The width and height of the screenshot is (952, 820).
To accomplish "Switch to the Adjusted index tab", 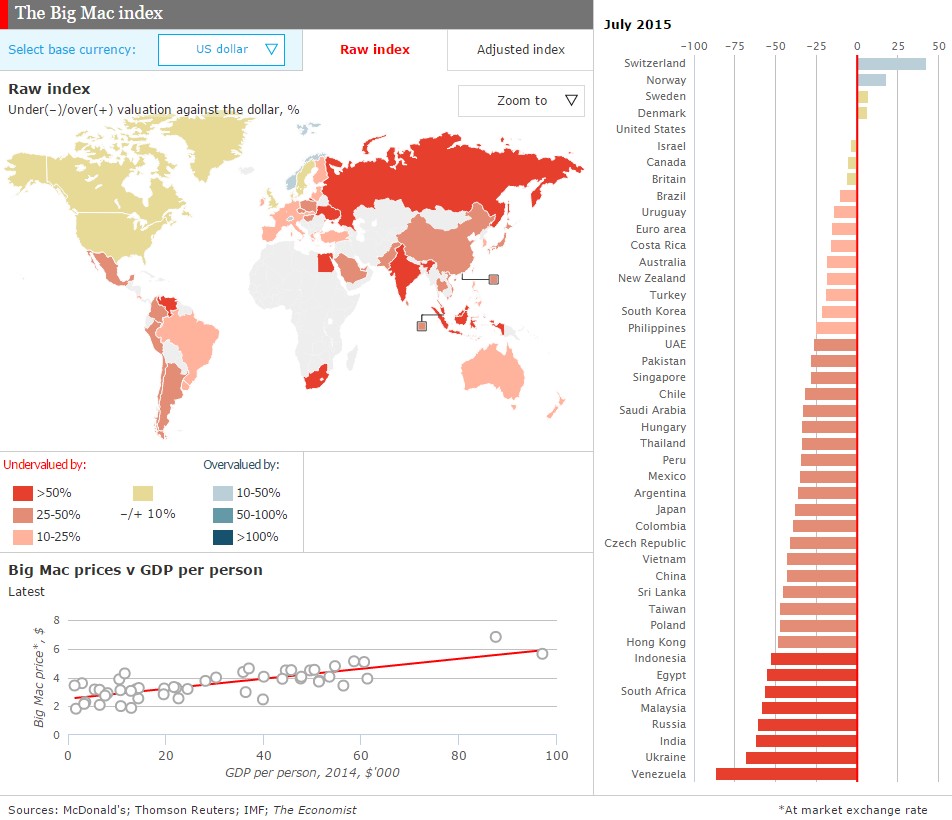I will pyautogui.click(x=520, y=50).
